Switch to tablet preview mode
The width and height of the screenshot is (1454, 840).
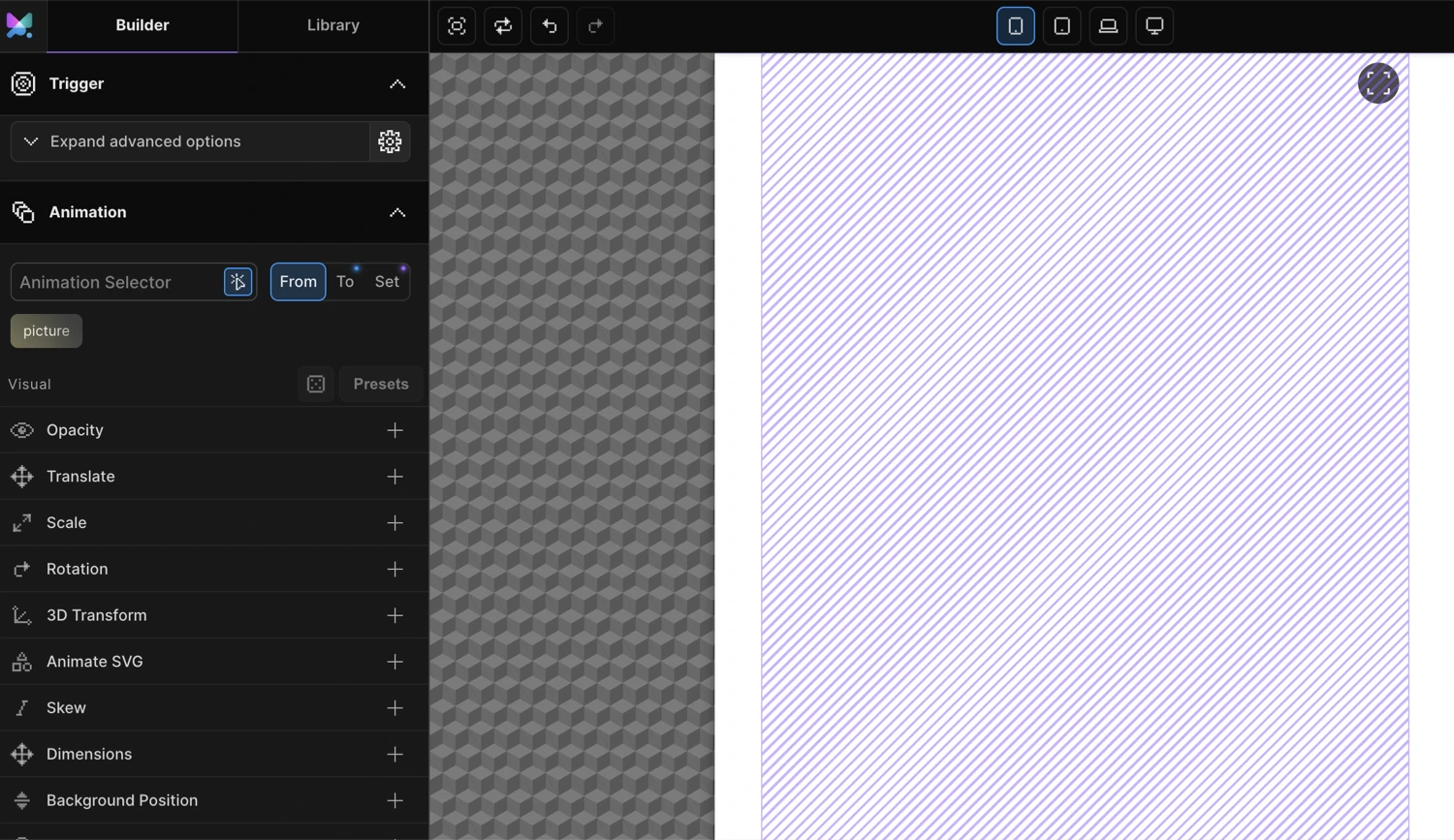[x=1061, y=26]
